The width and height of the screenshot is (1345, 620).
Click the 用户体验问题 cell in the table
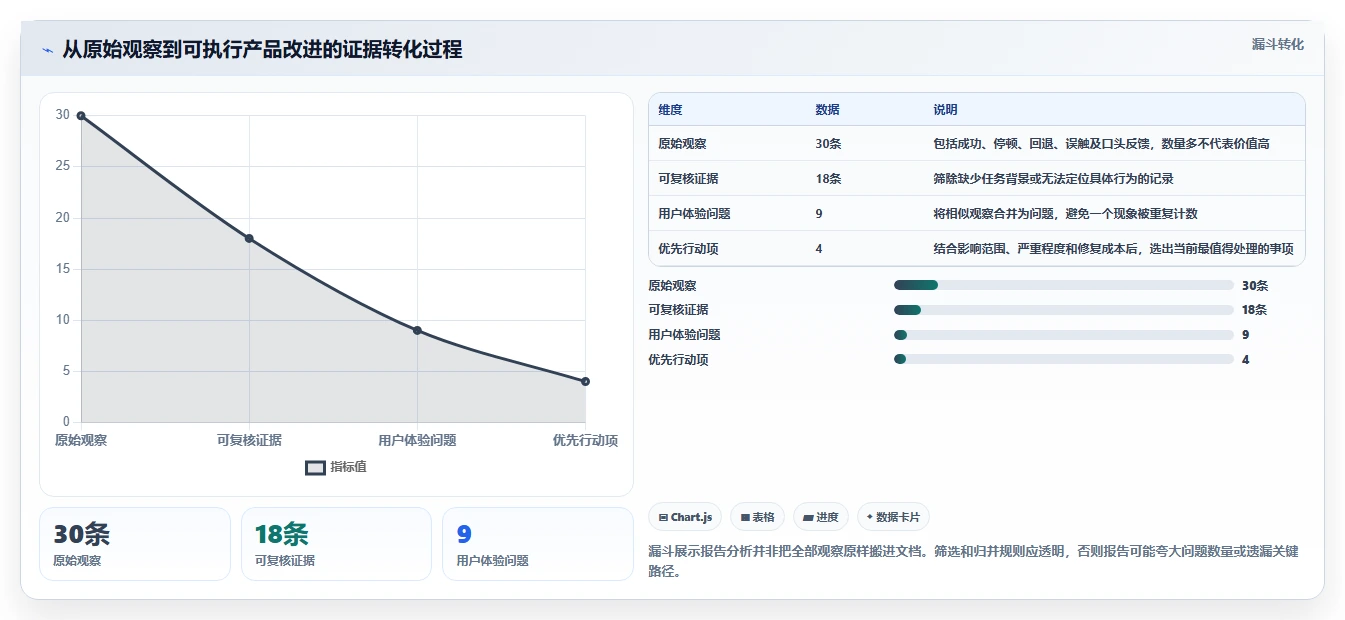pyautogui.click(x=694, y=214)
